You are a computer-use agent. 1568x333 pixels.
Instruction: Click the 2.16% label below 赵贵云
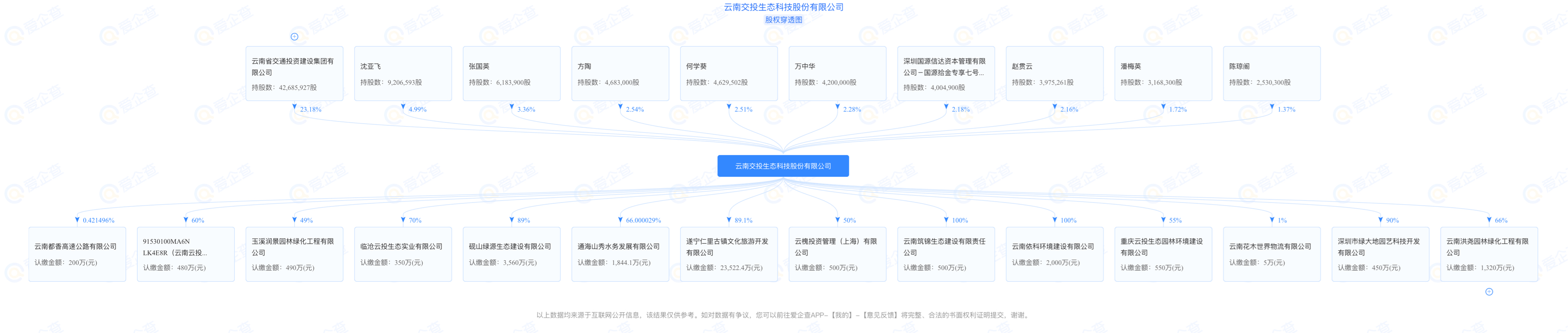[x=1069, y=110]
